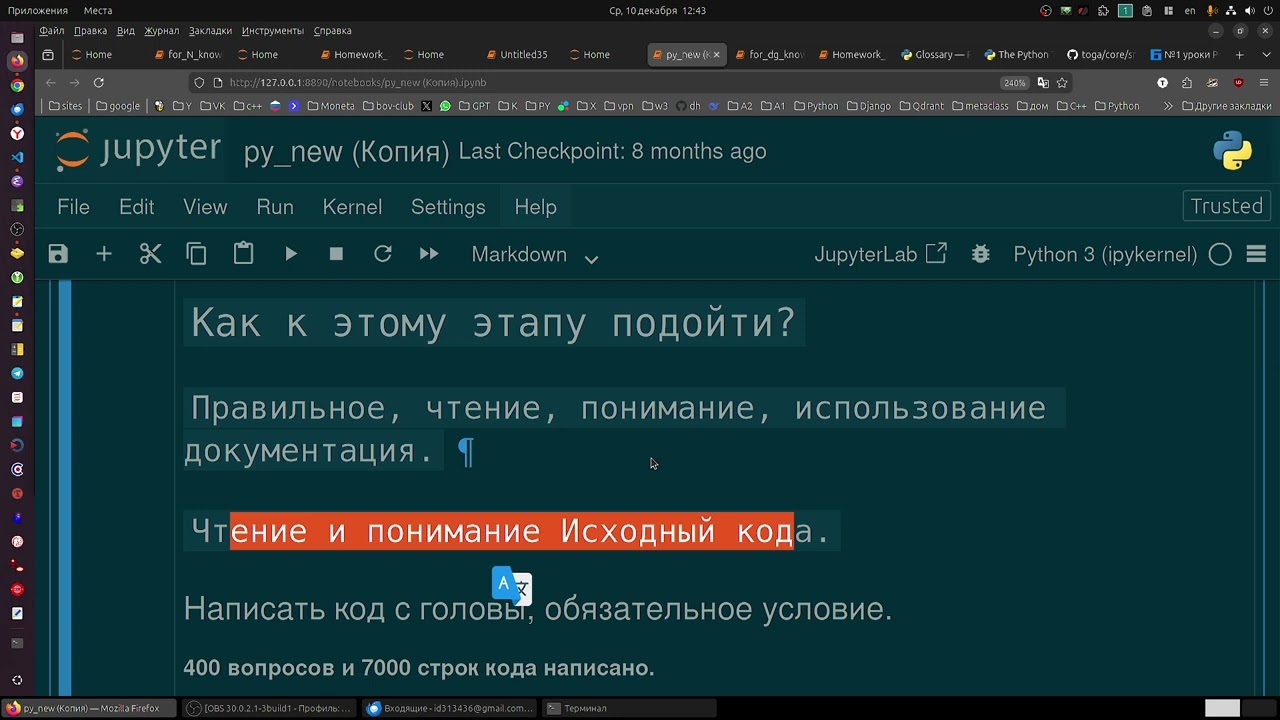
Task: Click the 240% zoom level indicator
Action: [x=1014, y=82]
